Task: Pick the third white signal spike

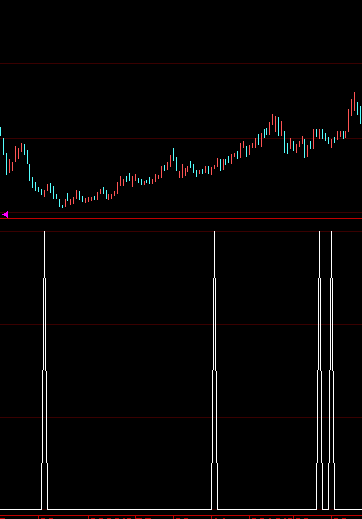Action: [319, 370]
